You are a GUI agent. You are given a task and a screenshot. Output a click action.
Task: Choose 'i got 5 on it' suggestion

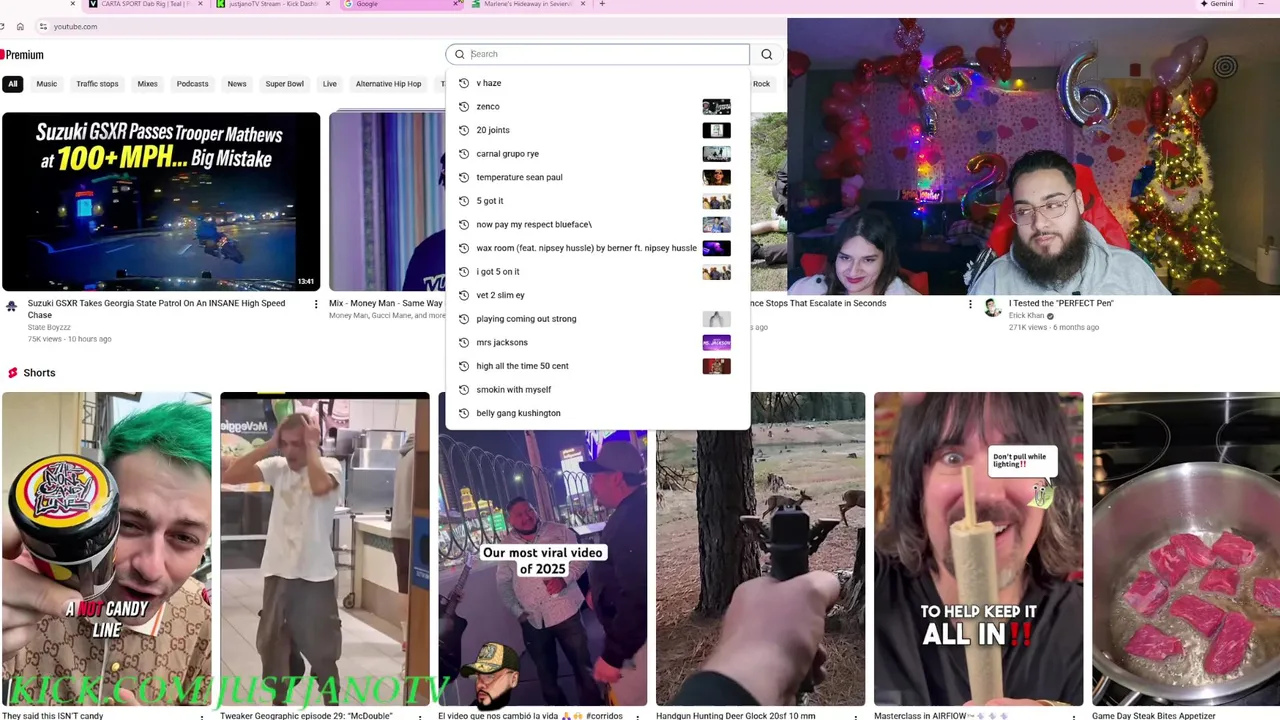coord(597,271)
